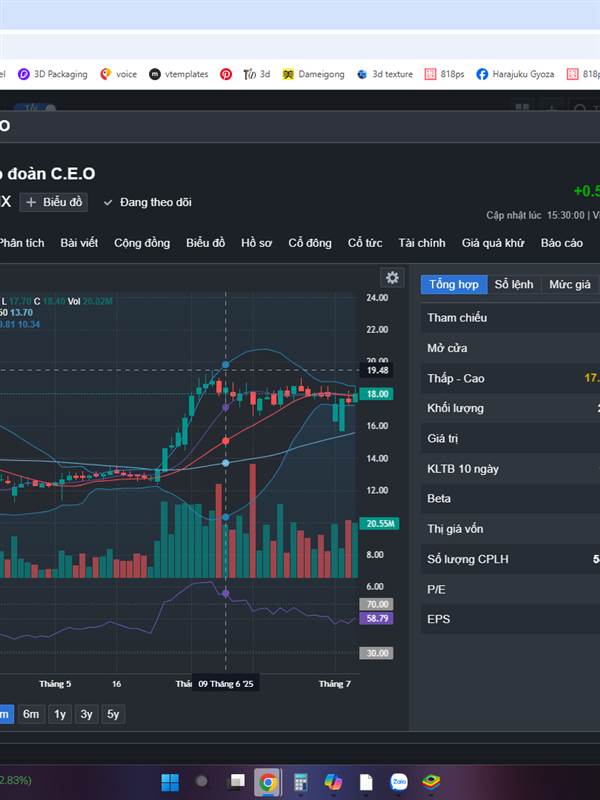Open Calculator in taskbar
600x800 pixels.
coord(301,782)
